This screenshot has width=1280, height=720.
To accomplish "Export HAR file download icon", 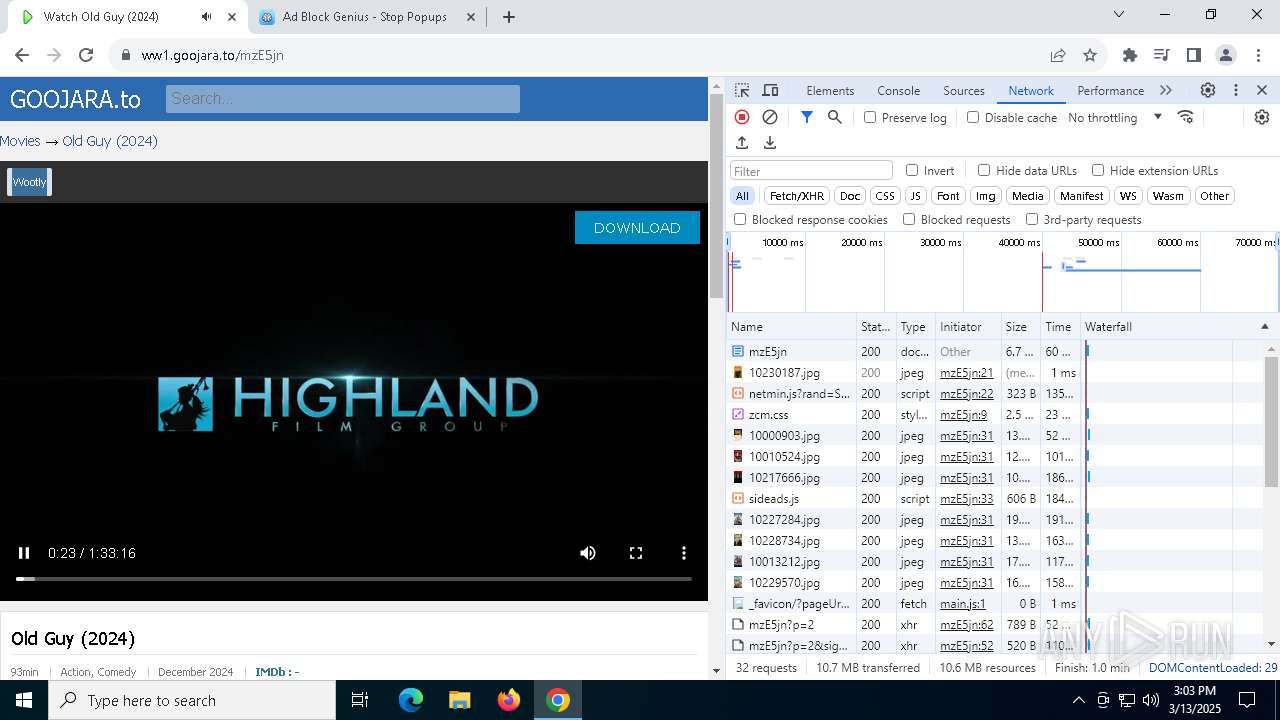I will [770, 143].
